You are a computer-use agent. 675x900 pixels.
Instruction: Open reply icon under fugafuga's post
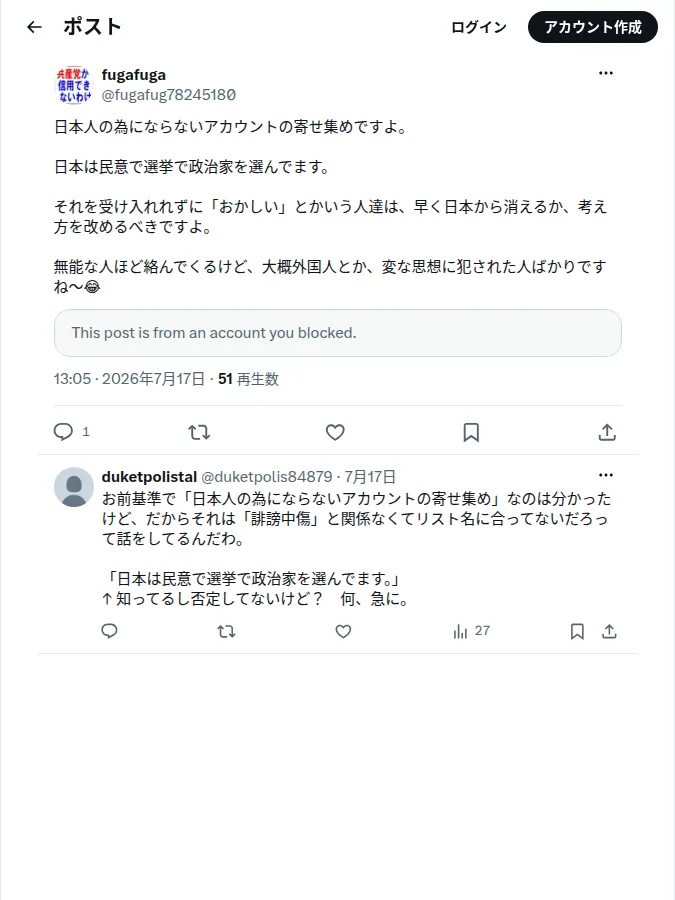click(63, 432)
